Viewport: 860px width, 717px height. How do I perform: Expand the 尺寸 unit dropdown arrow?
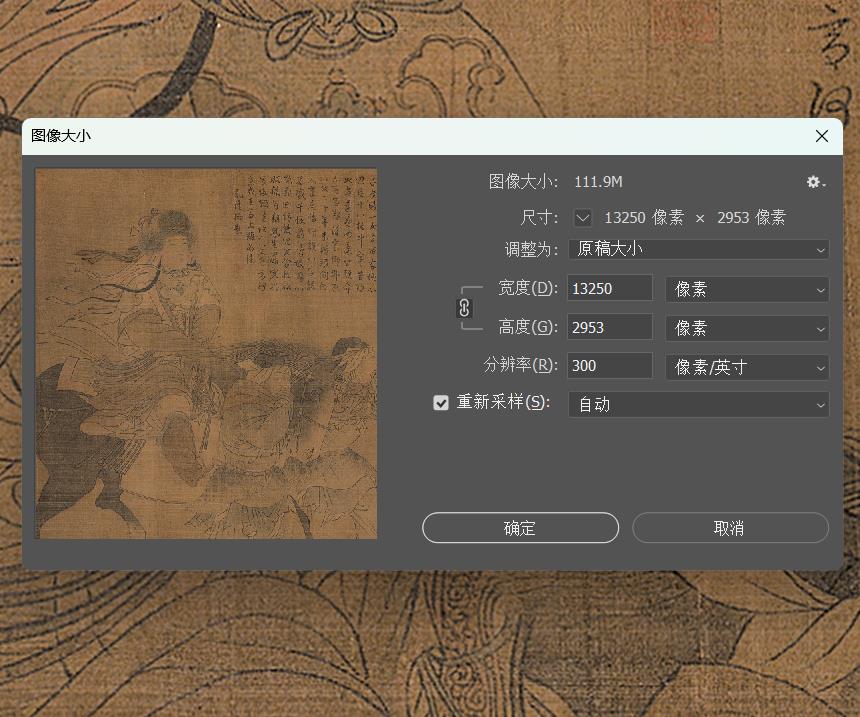click(582, 218)
